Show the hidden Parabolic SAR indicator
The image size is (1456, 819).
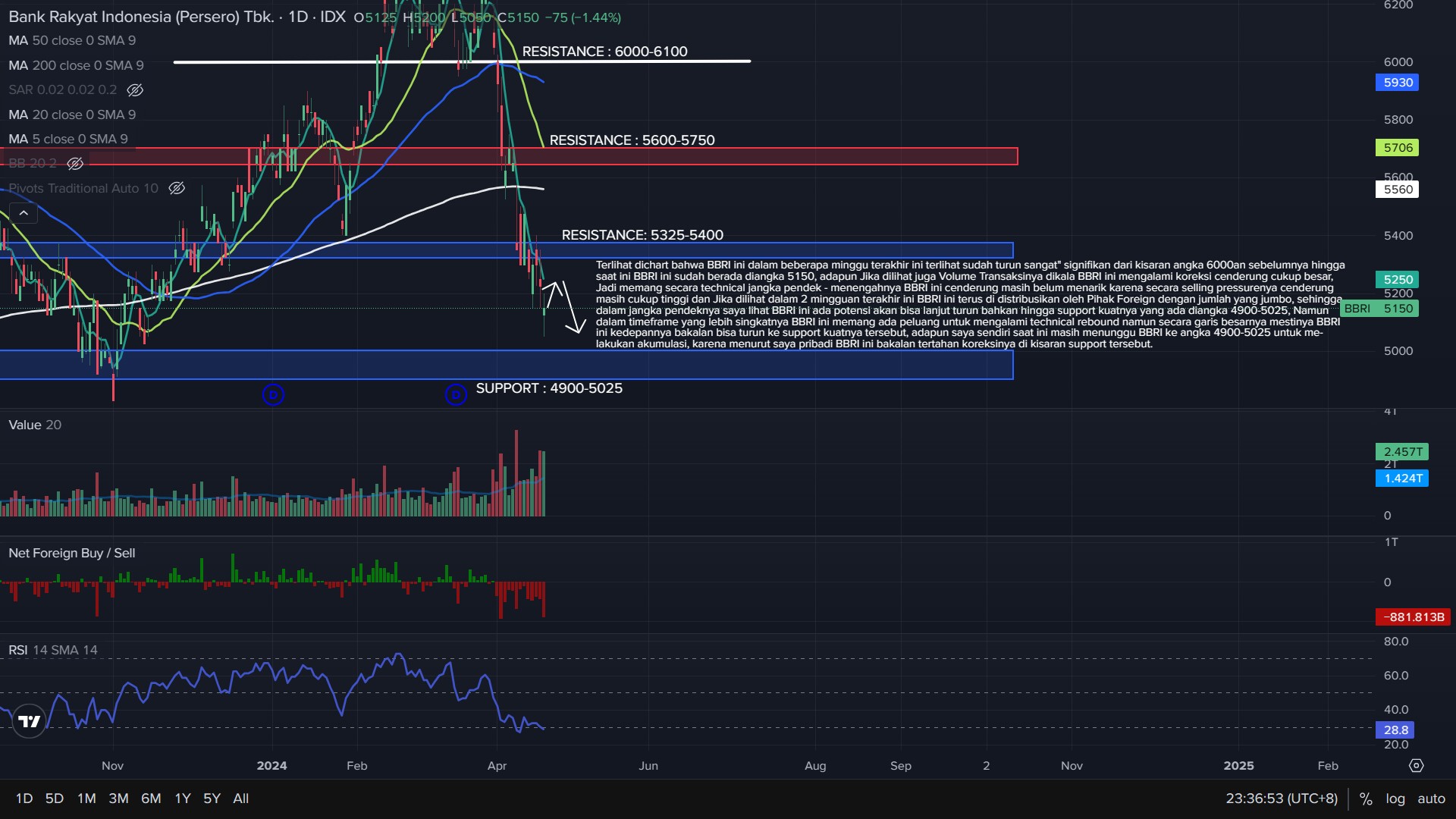click(135, 90)
